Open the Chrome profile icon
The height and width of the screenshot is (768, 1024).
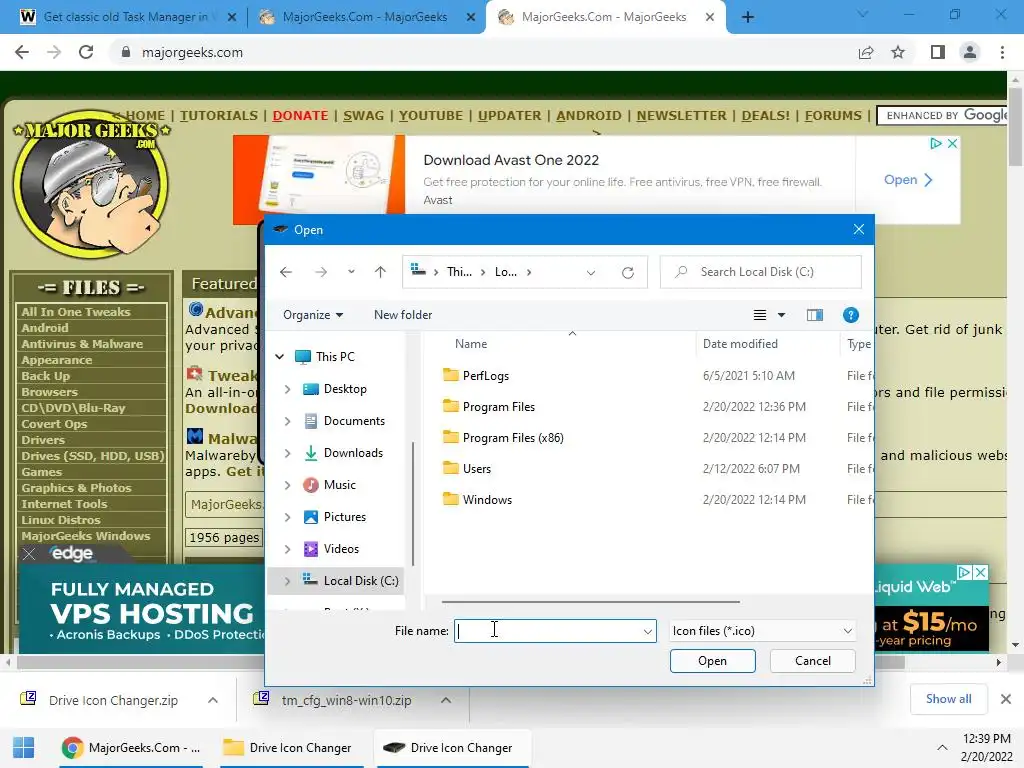970,52
